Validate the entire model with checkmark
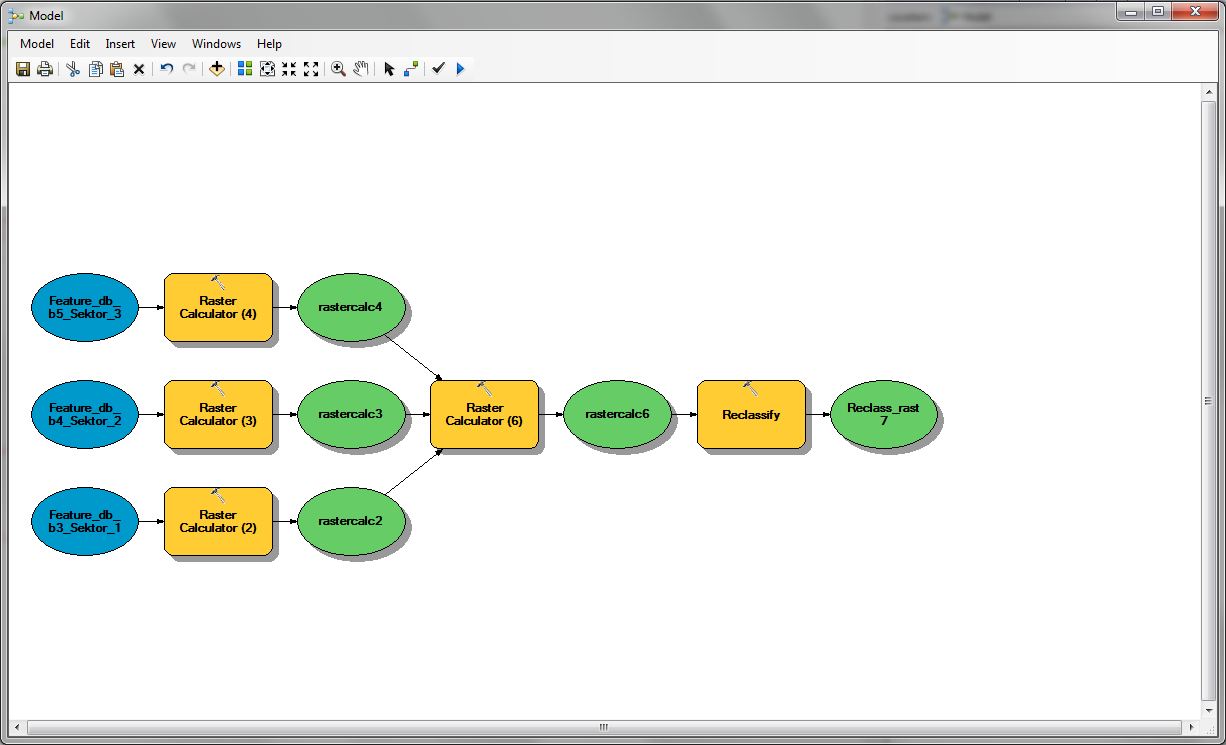The height and width of the screenshot is (745, 1226). (438, 69)
